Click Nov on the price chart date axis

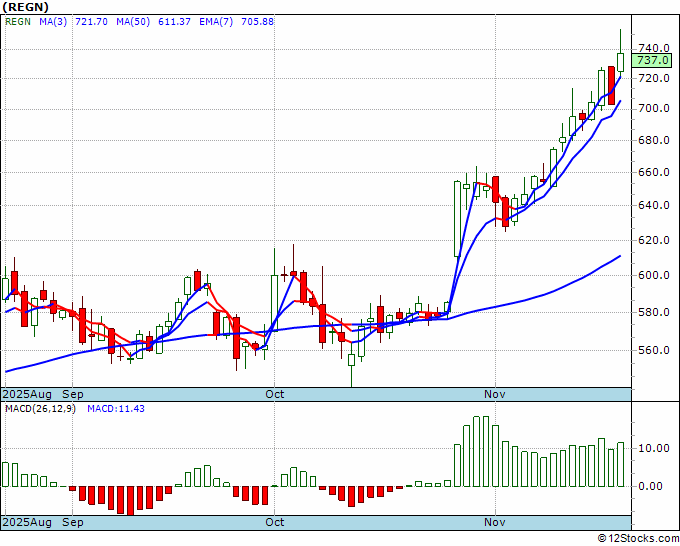[494, 395]
